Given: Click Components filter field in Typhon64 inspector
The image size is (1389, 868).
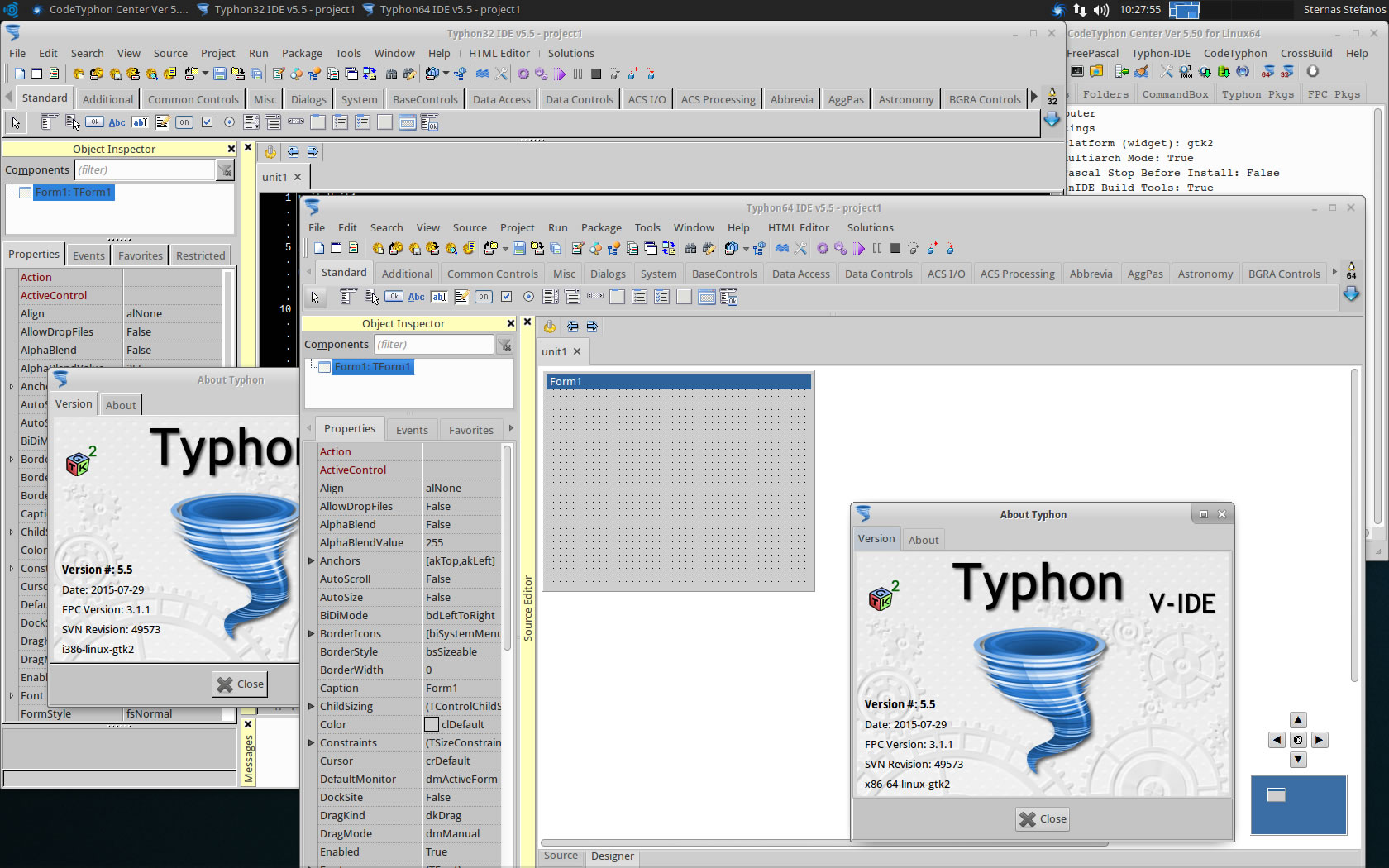Looking at the screenshot, I should pyautogui.click(x=433, y=345).
